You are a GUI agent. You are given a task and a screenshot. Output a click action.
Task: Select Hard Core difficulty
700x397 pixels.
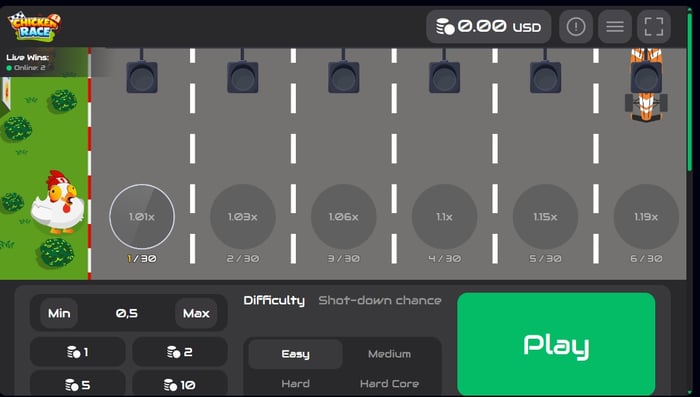(x=389, y=384)
